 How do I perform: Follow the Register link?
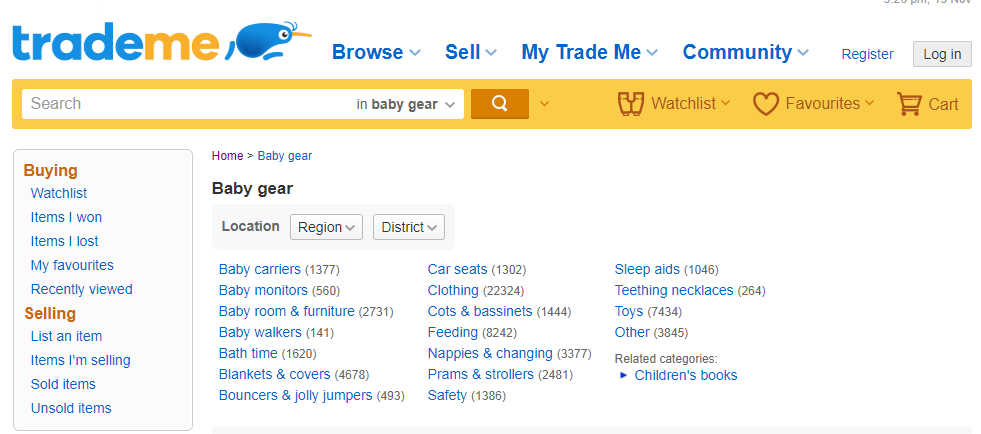[867, 54]
